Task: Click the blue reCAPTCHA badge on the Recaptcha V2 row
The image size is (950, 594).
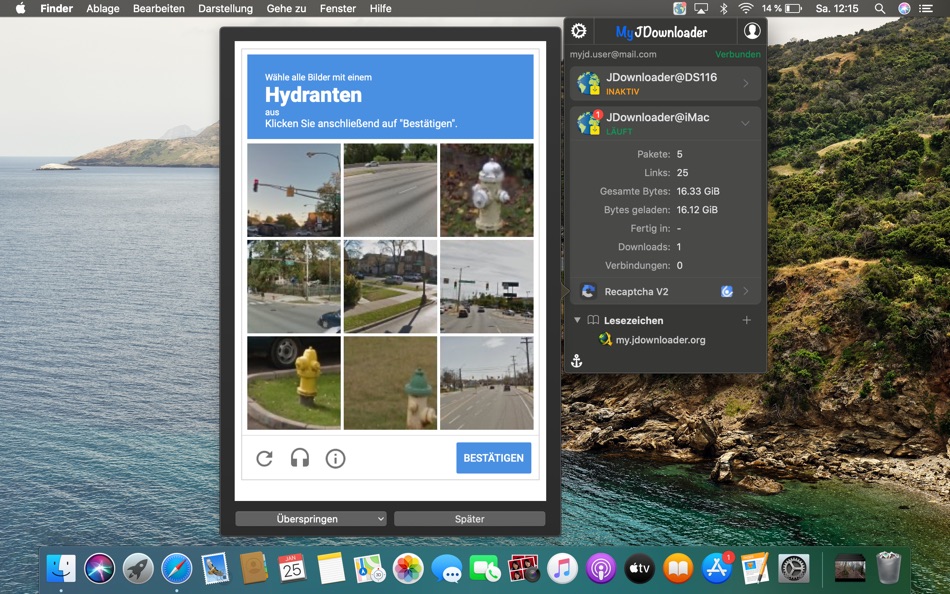Action: [x=726, y=292]
